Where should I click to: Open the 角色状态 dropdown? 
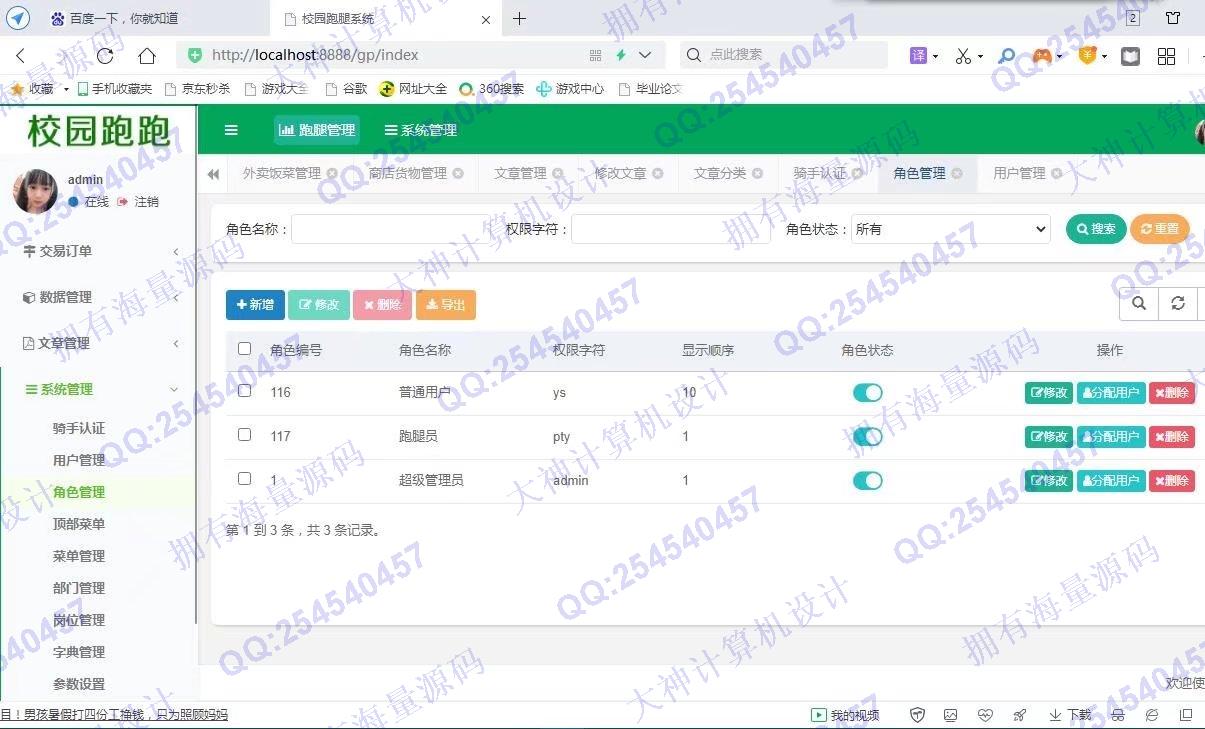(x=950, y=229)
